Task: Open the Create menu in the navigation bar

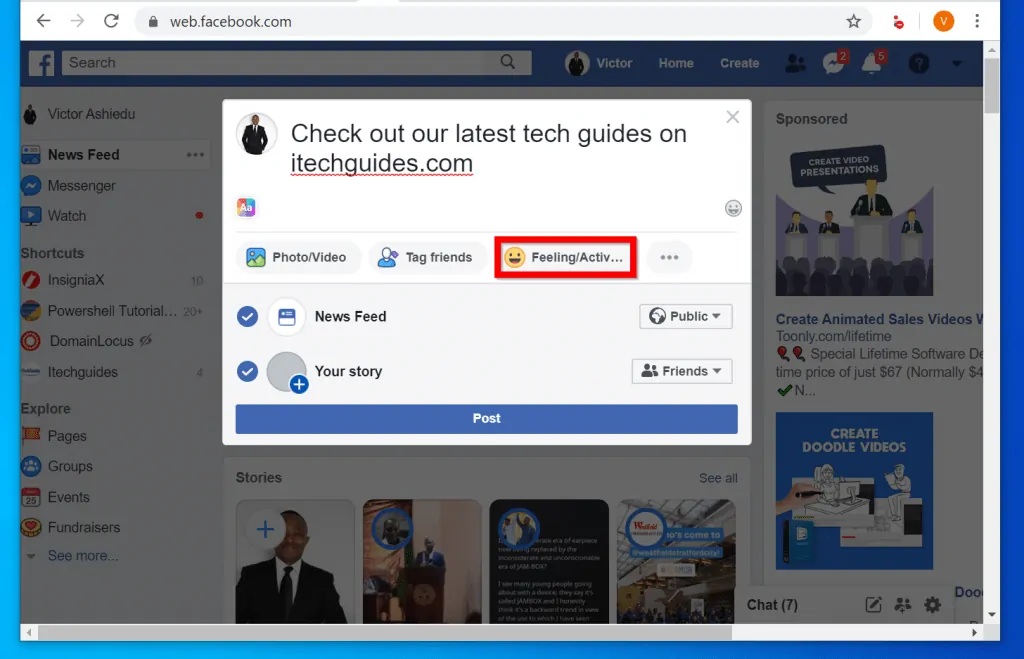Action: tap(739, 63)
